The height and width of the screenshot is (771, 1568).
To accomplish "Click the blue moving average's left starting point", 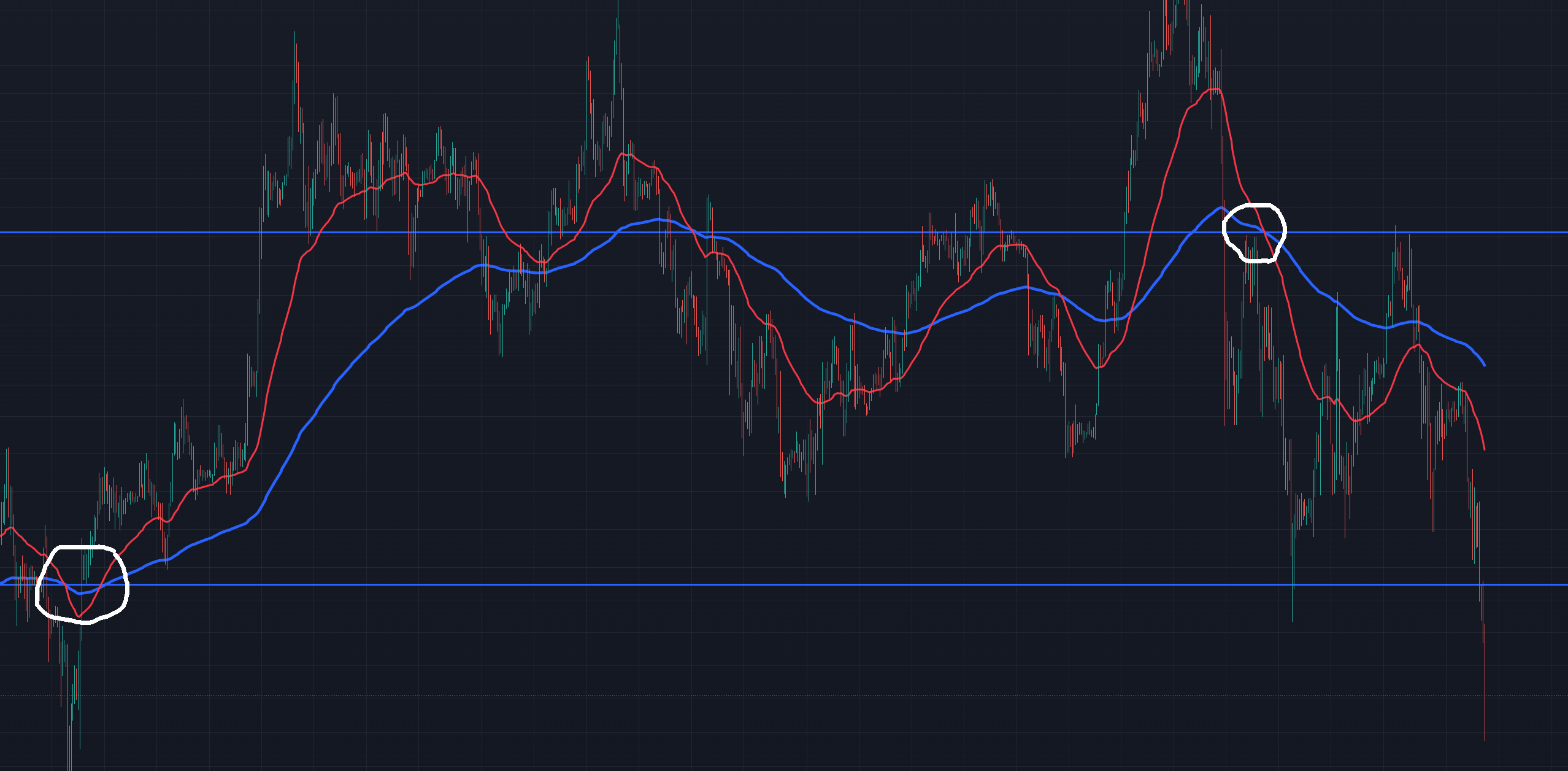I will pyautogui.click(x=2, y=583).
